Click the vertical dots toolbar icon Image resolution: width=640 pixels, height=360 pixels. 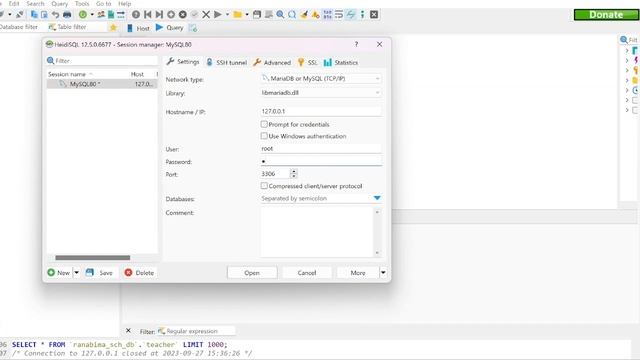pyautogui.click(x=362, y=15)
